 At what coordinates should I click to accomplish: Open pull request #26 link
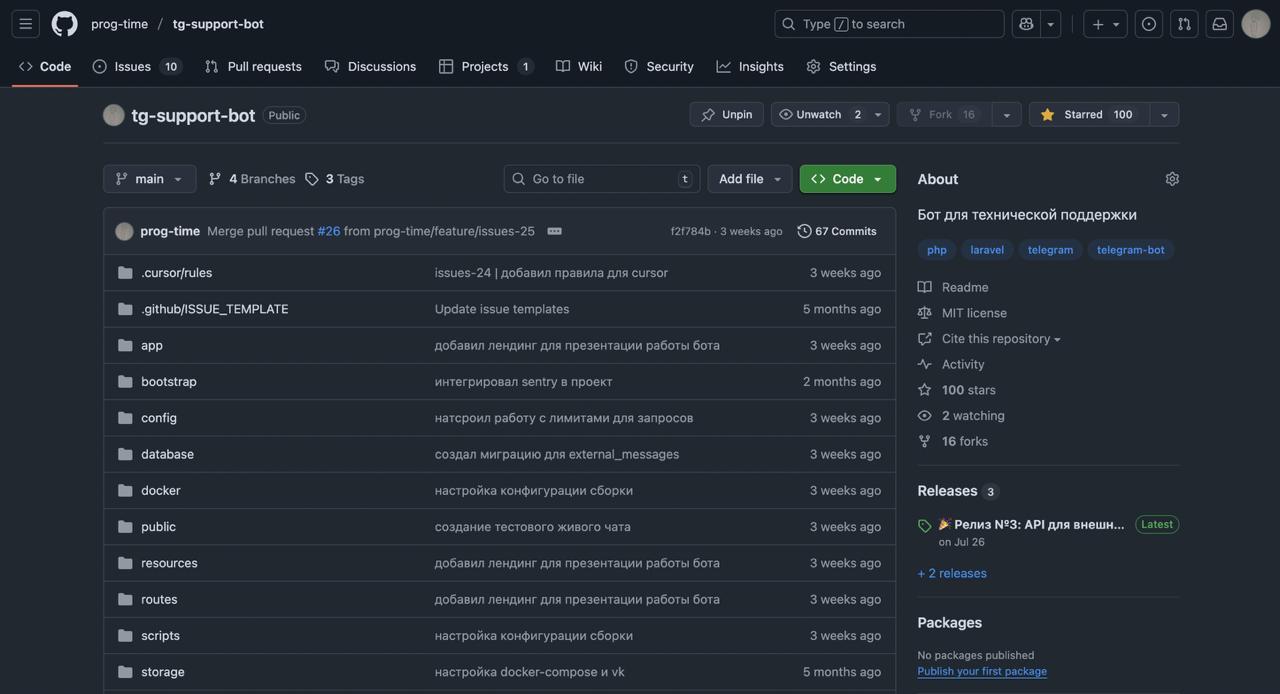click(329, 231)
